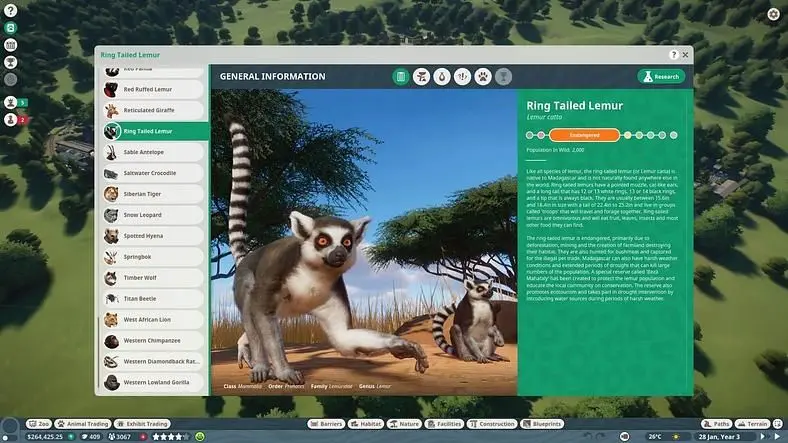Image resolution: width=788 pixels, height=443 pixels.
Task: Open the Zoopedia help question mark
Action: (x=673, y=55)
